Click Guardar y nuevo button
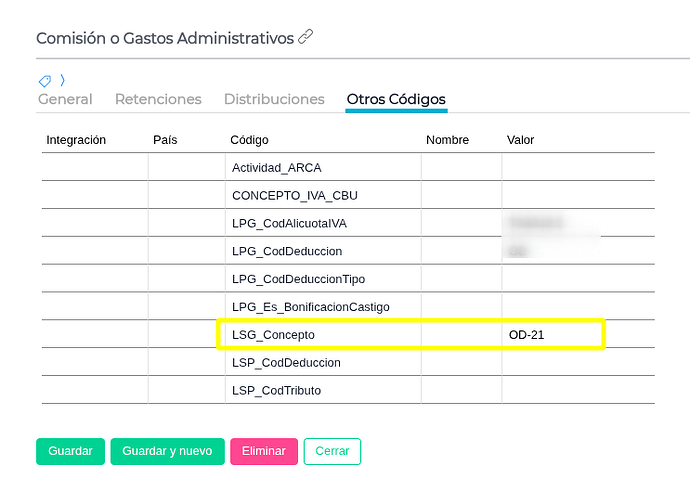 click(x=167, y=451)
